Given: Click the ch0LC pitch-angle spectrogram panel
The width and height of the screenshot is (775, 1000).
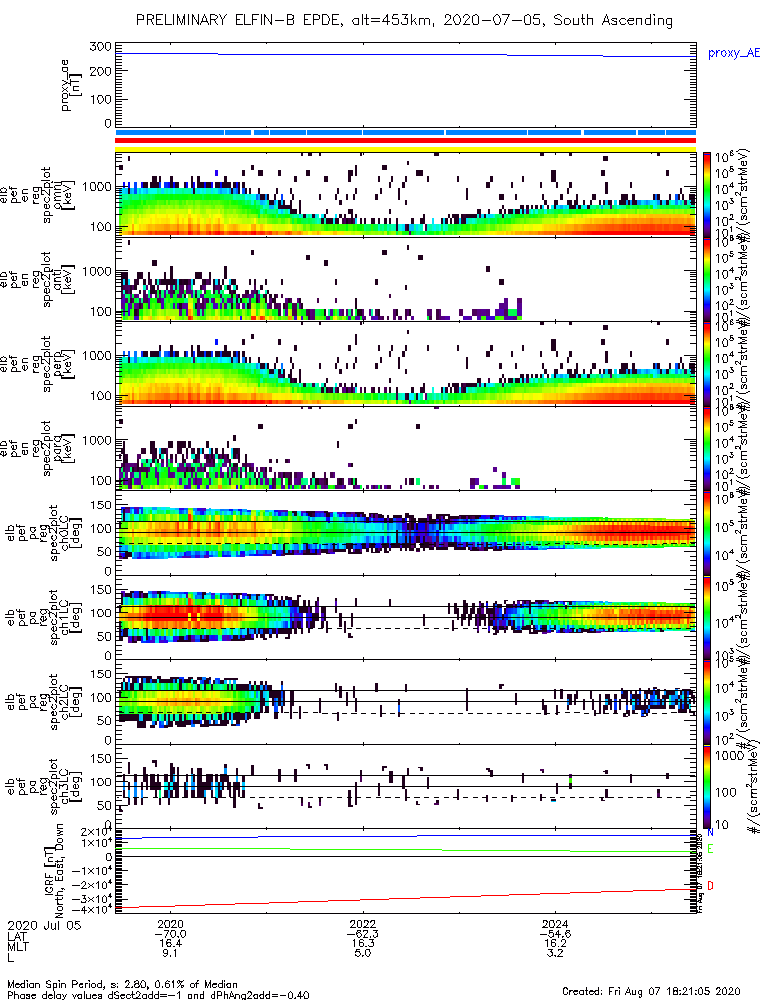Looking at the screenshot, I should 406,532.
